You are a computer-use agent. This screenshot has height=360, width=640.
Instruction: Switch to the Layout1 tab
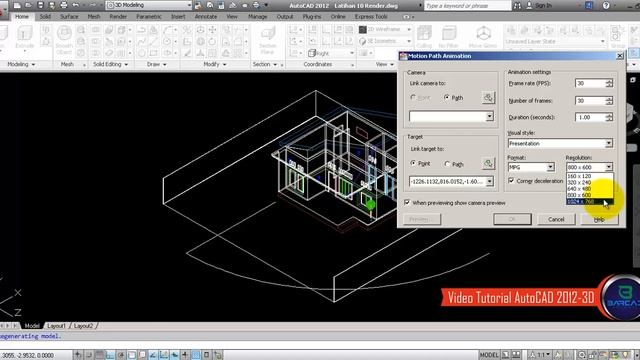[56, 326]
